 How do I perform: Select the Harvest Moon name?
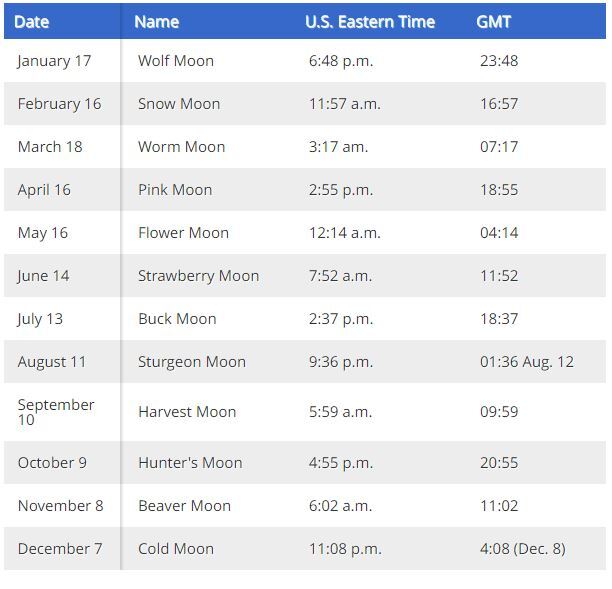pos(187,412)
